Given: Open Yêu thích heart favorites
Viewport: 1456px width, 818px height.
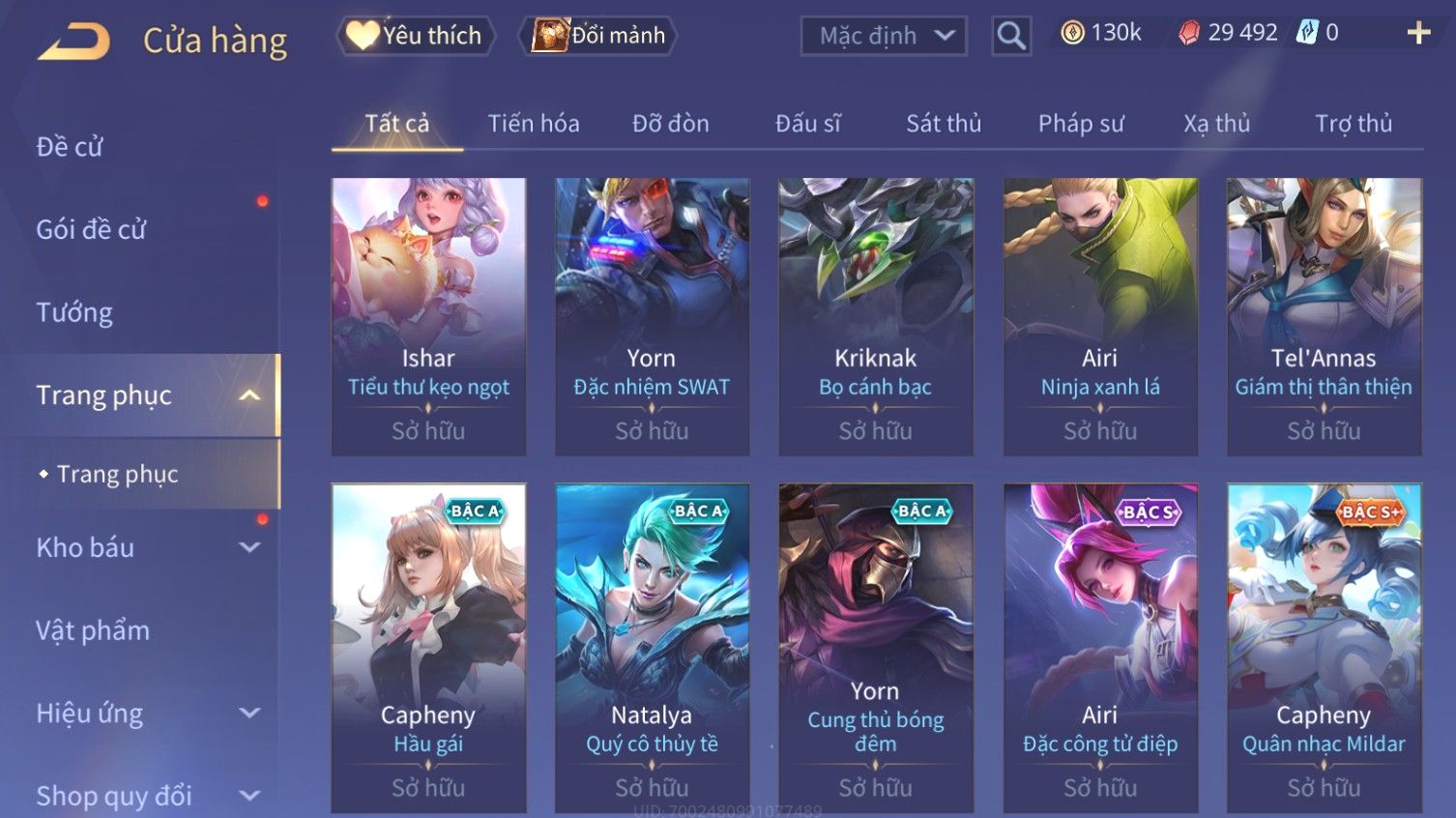Looking at the screenshot, I should pos(416,36).
